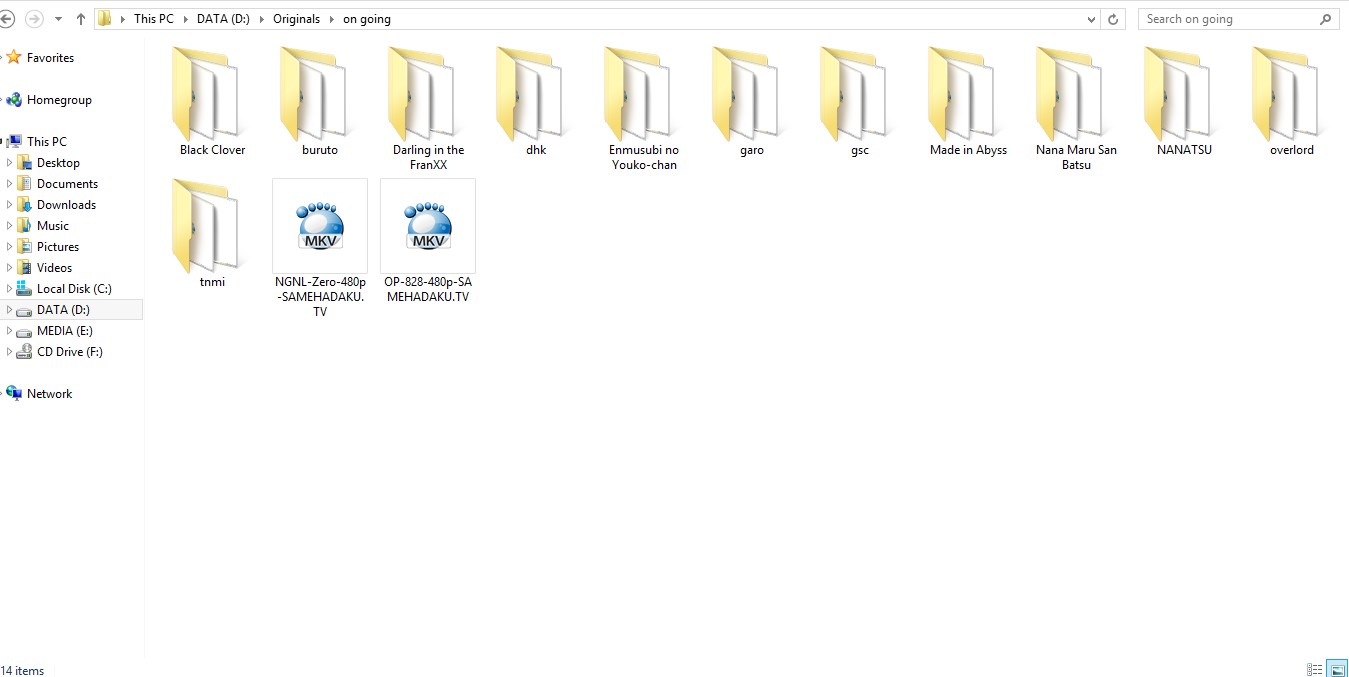
Task: Expand the Music tree node
Action: coord(10,225)
